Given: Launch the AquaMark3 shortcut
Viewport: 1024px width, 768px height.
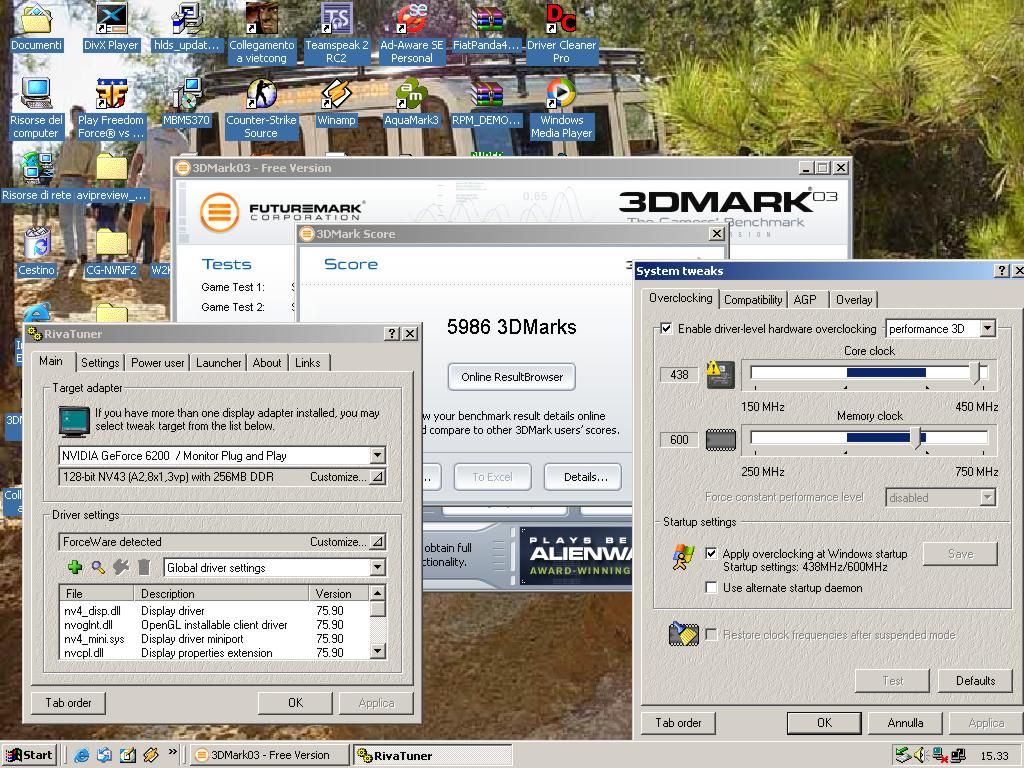Looking at the screenshot, I should 411,103.
